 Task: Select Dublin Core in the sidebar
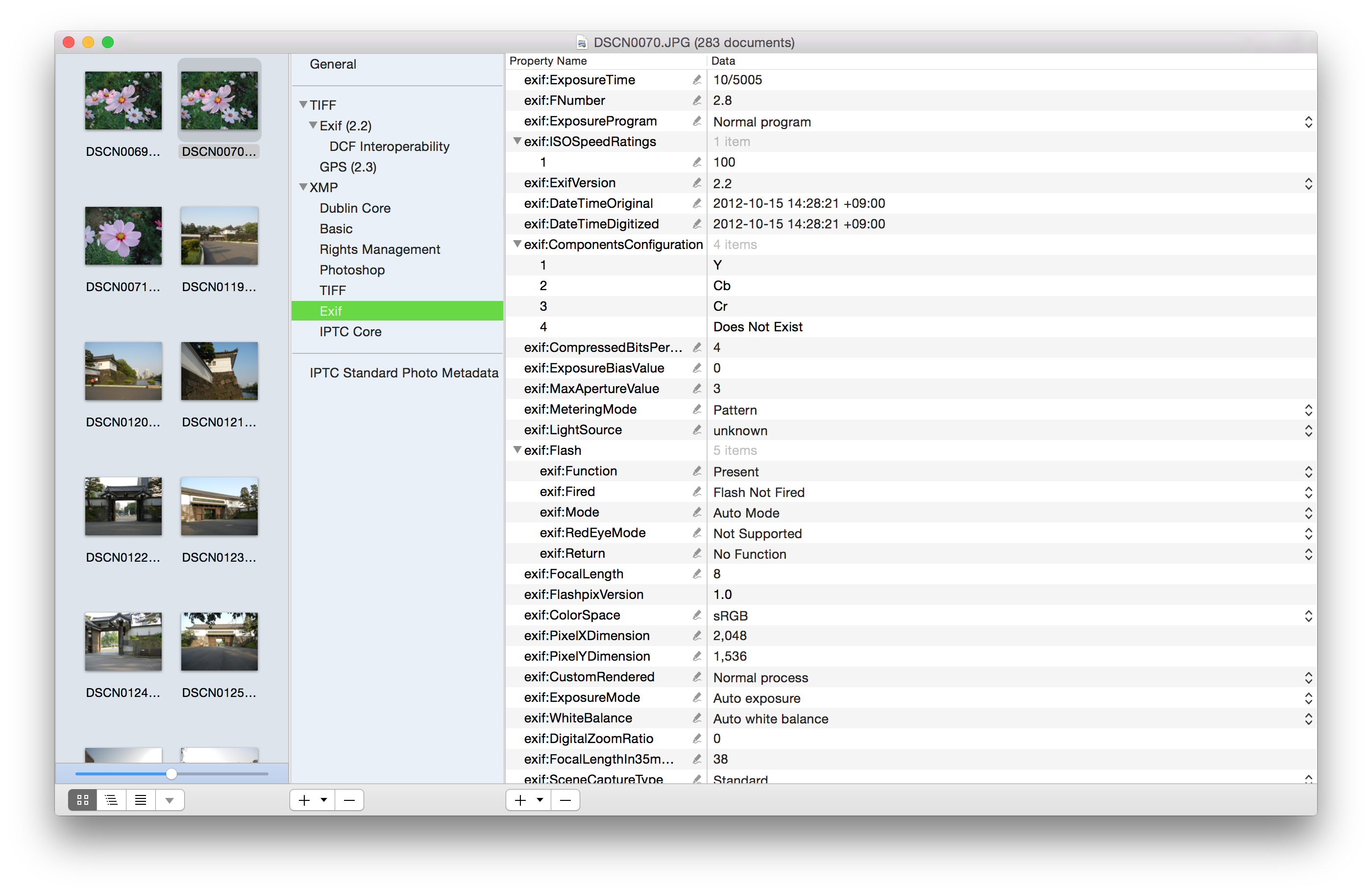click(x=355, y=208)
